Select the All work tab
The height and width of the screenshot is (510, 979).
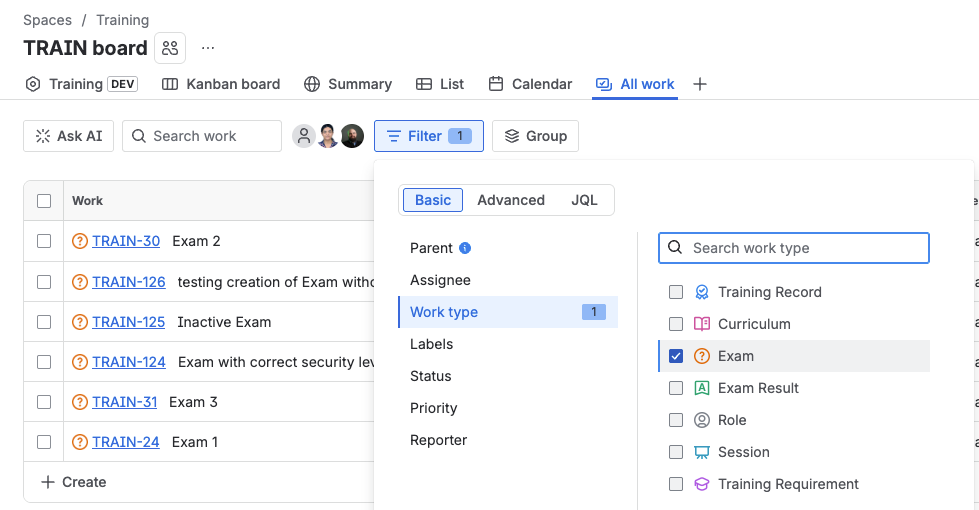click(635, 84)
